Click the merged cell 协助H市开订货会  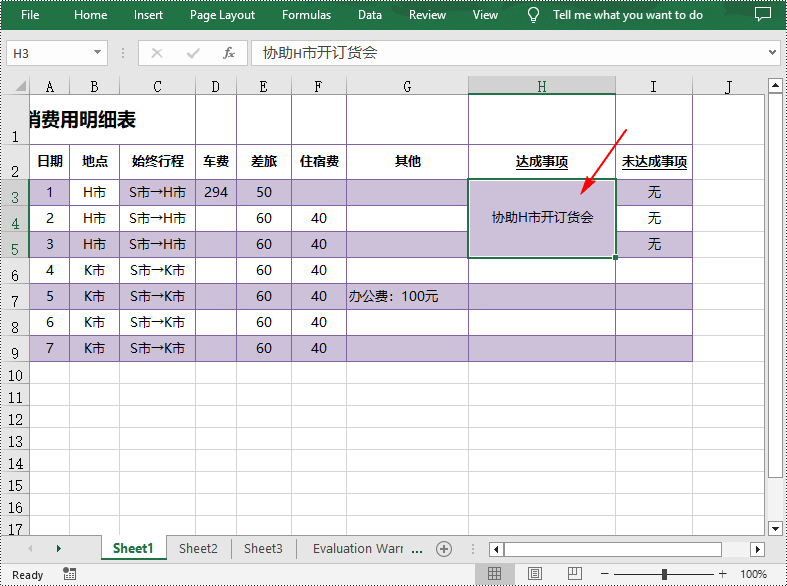coord(542,218)
